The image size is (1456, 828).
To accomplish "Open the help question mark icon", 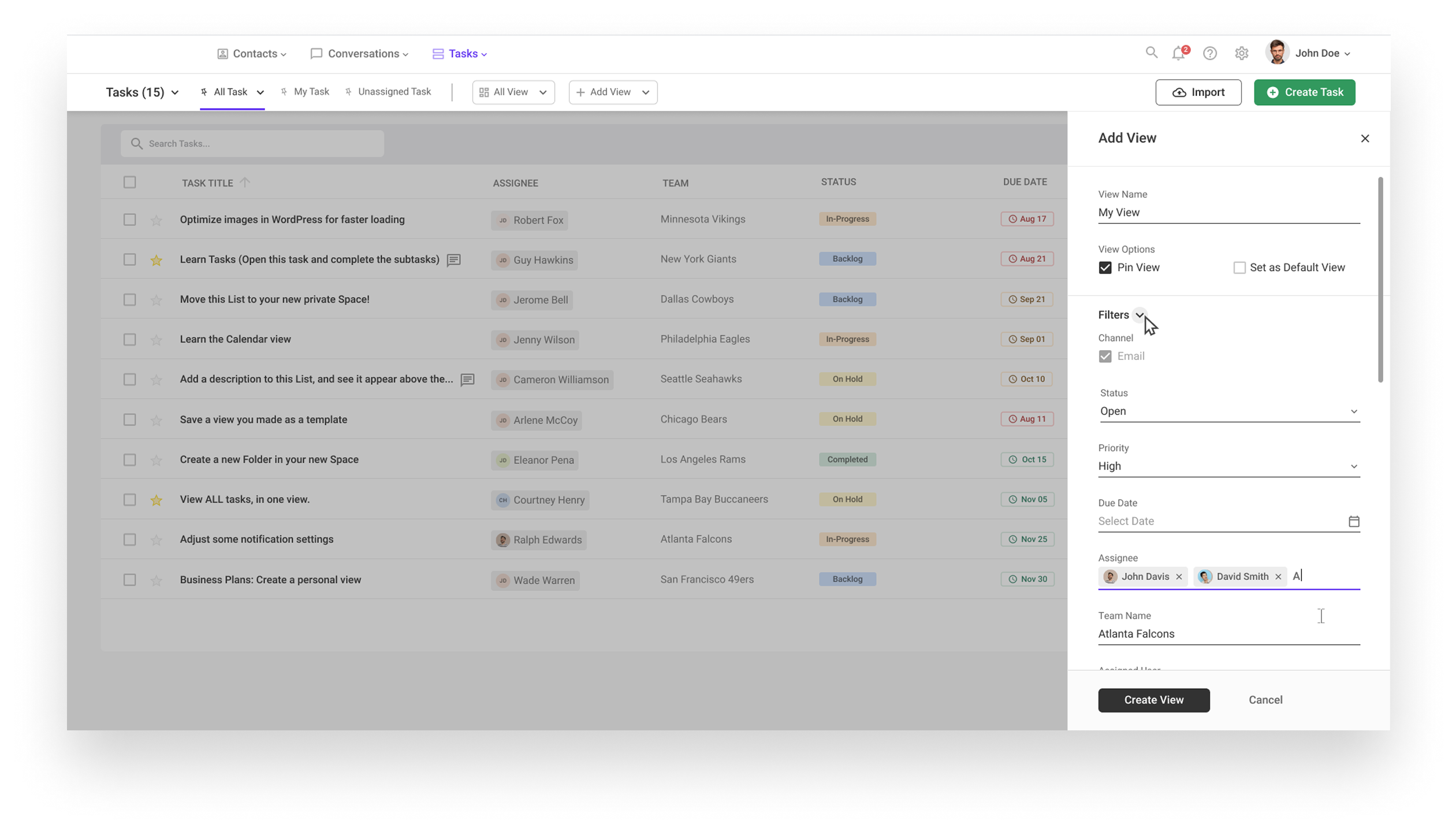I will [x=1209, y=53].
